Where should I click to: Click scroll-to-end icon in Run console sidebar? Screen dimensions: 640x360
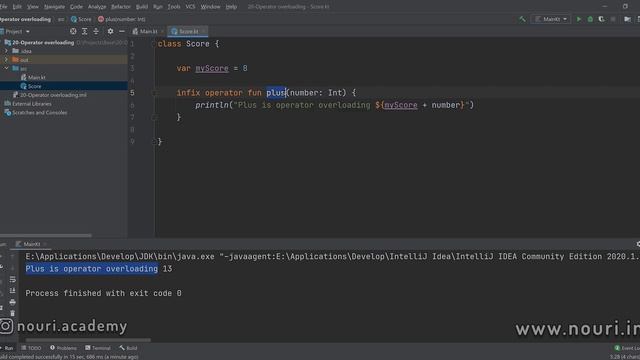click(13, 291)
